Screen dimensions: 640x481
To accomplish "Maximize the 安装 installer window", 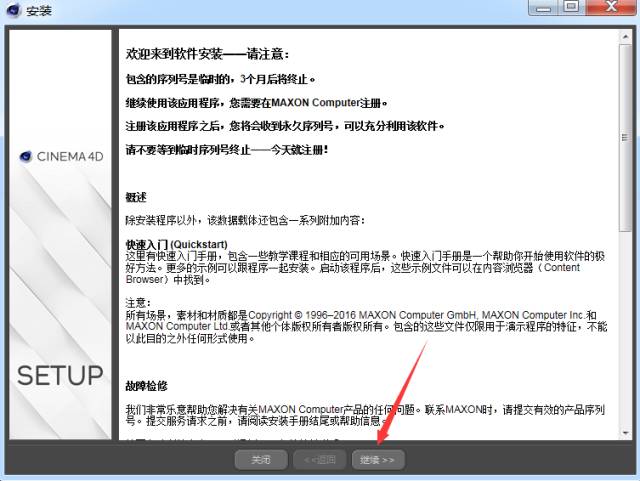I will click(x=570, y=8).
